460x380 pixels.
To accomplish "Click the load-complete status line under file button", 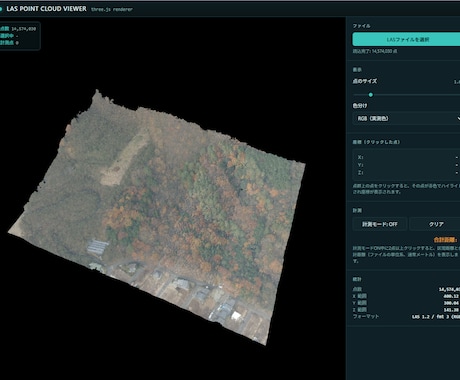I will pyautogui.click(x=375, y=51).
